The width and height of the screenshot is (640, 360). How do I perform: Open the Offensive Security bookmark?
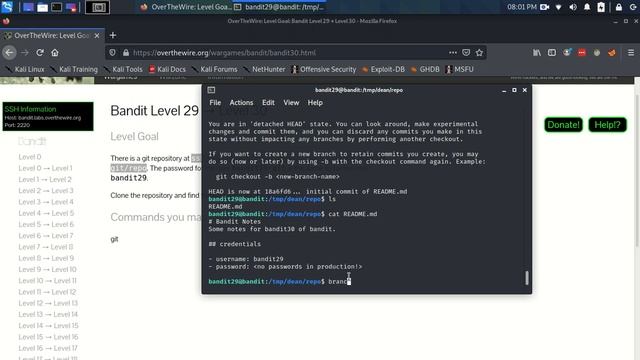(323, 69)
